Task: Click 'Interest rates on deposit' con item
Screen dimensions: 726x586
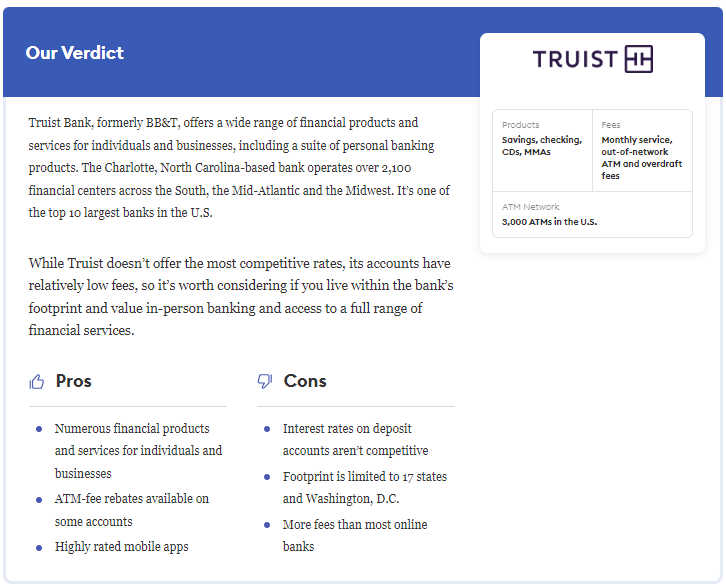Action: pos(356,439)
